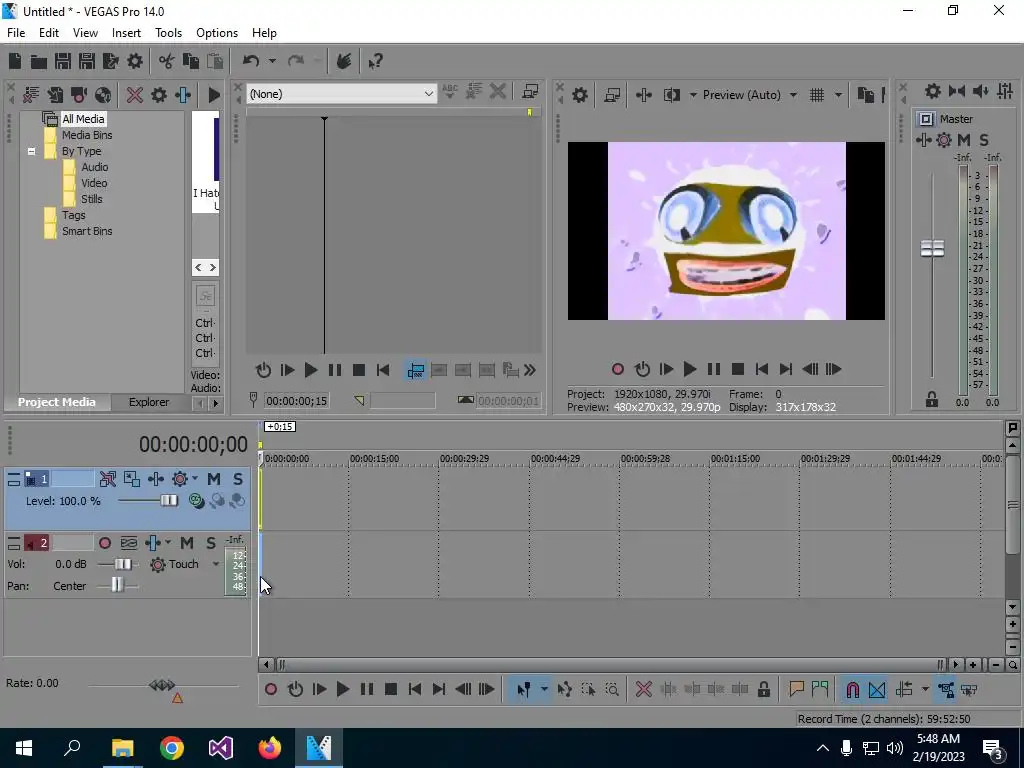Viewport: 1024px width, 768px height.
Task: Toggle Automatic Crossfades button
Action: [877, 689]
